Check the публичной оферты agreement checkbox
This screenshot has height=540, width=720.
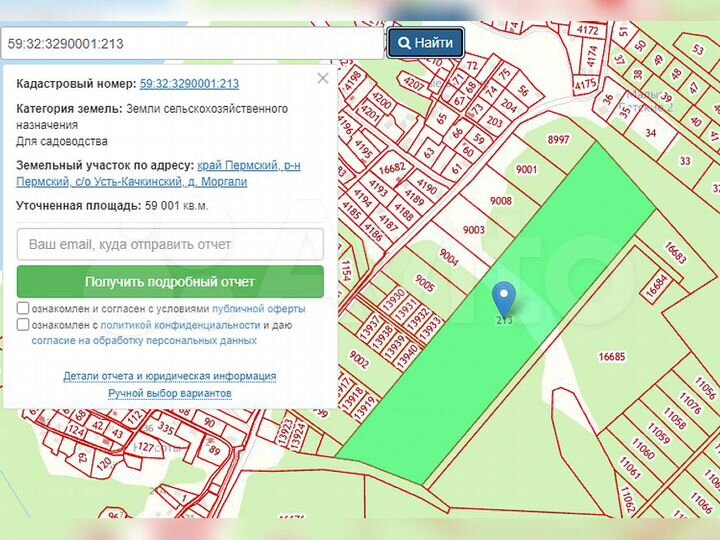click(23, 309)
